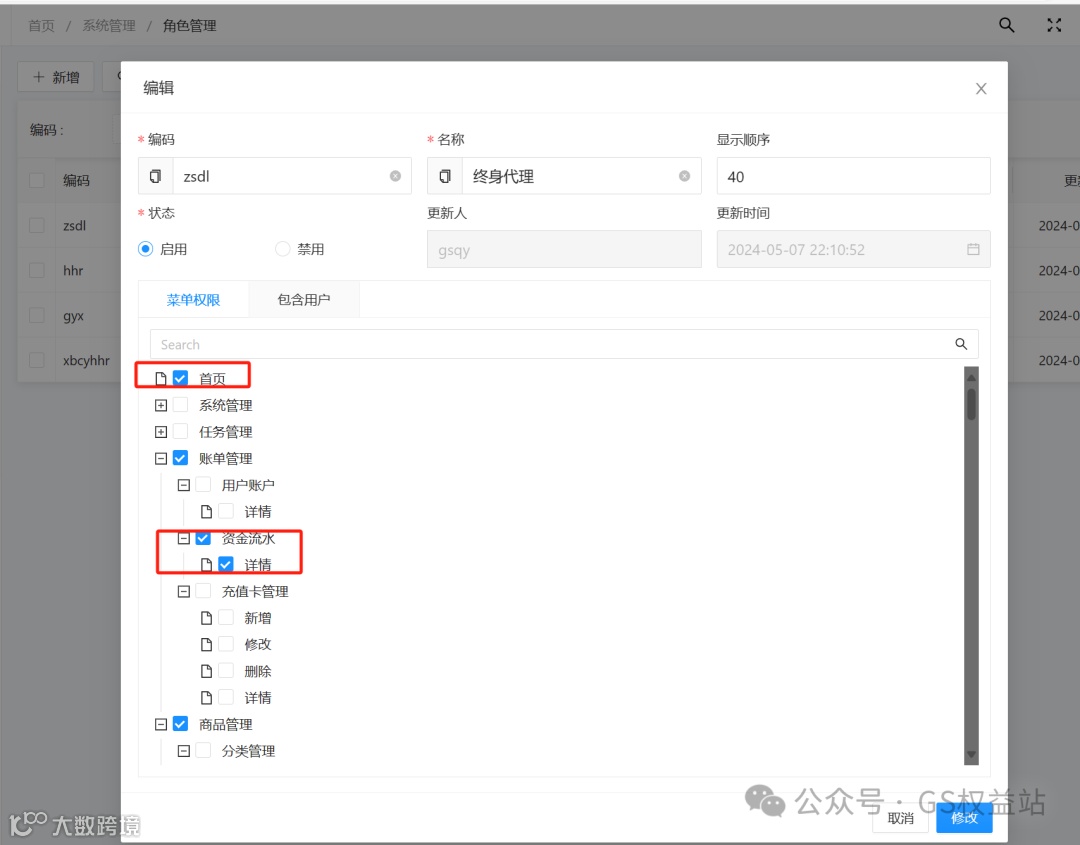This screenshot has height=845, width=1080.
Task: Collapse the 商品管理 tree node
Action: (160, 724)
